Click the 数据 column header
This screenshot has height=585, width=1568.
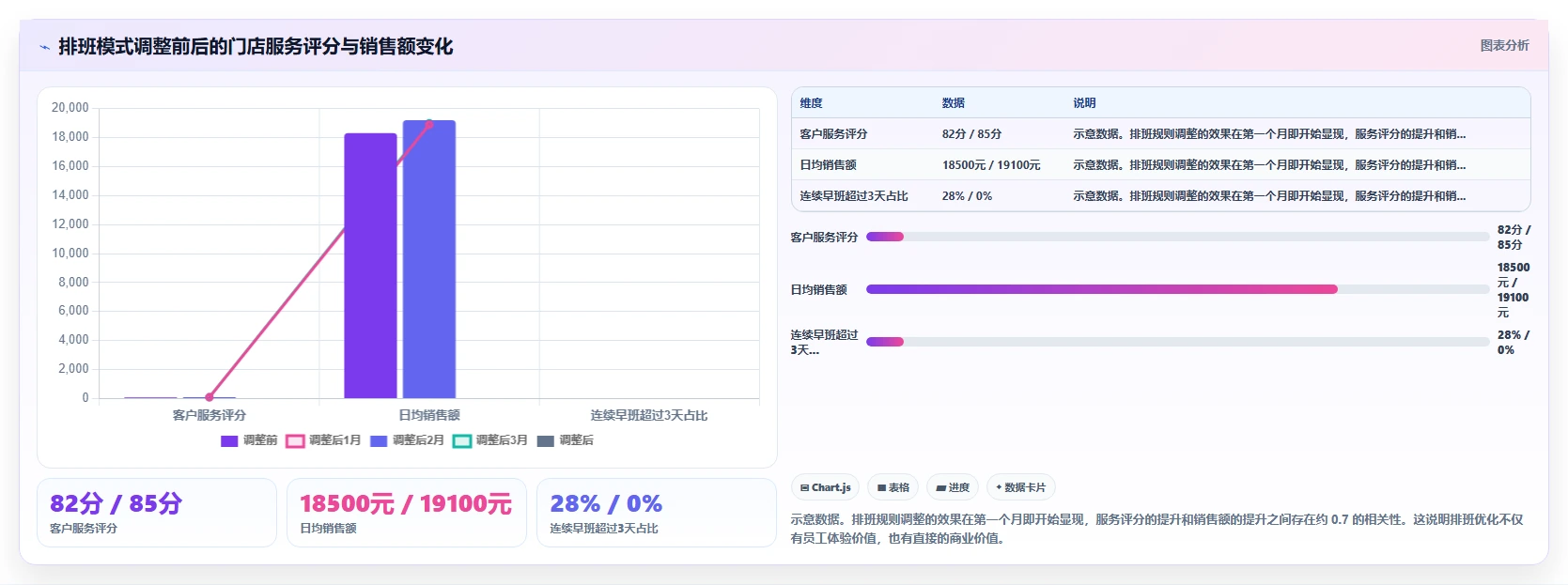(x=954, y=103)
